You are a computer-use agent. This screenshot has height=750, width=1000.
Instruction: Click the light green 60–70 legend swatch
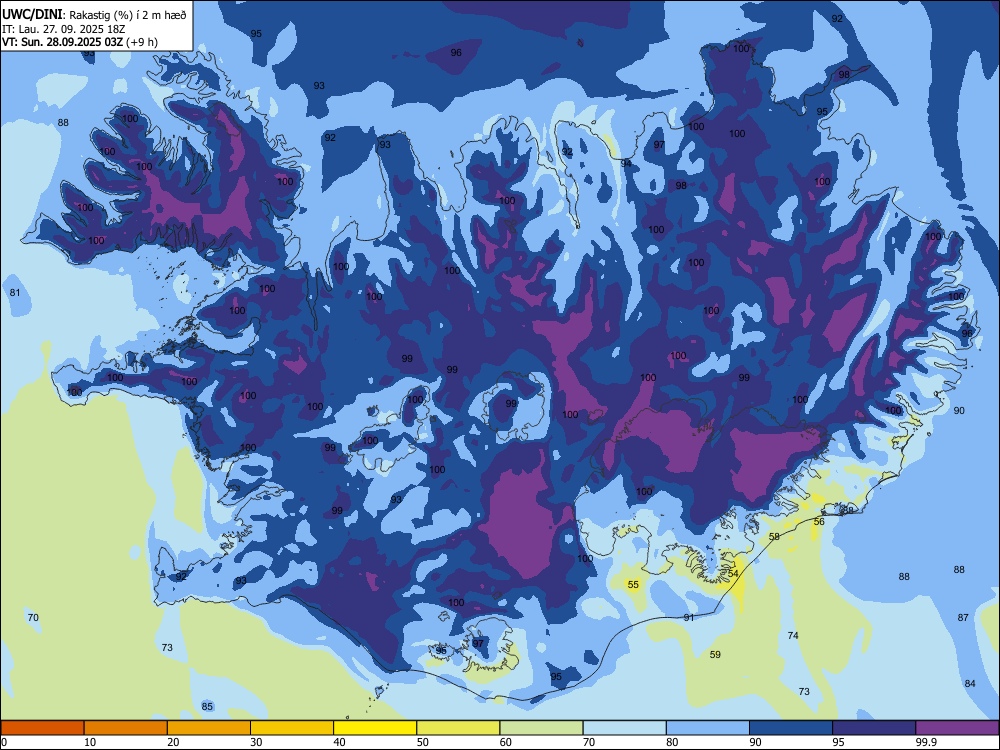(x=541, y=728)
